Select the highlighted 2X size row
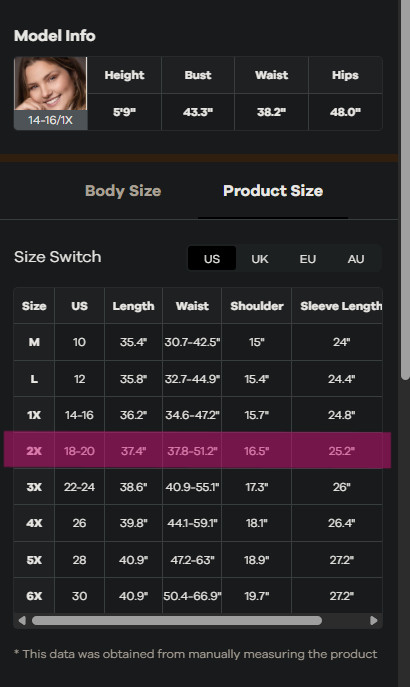The width and height of the screenshot is (410, 687). point(198,450)
